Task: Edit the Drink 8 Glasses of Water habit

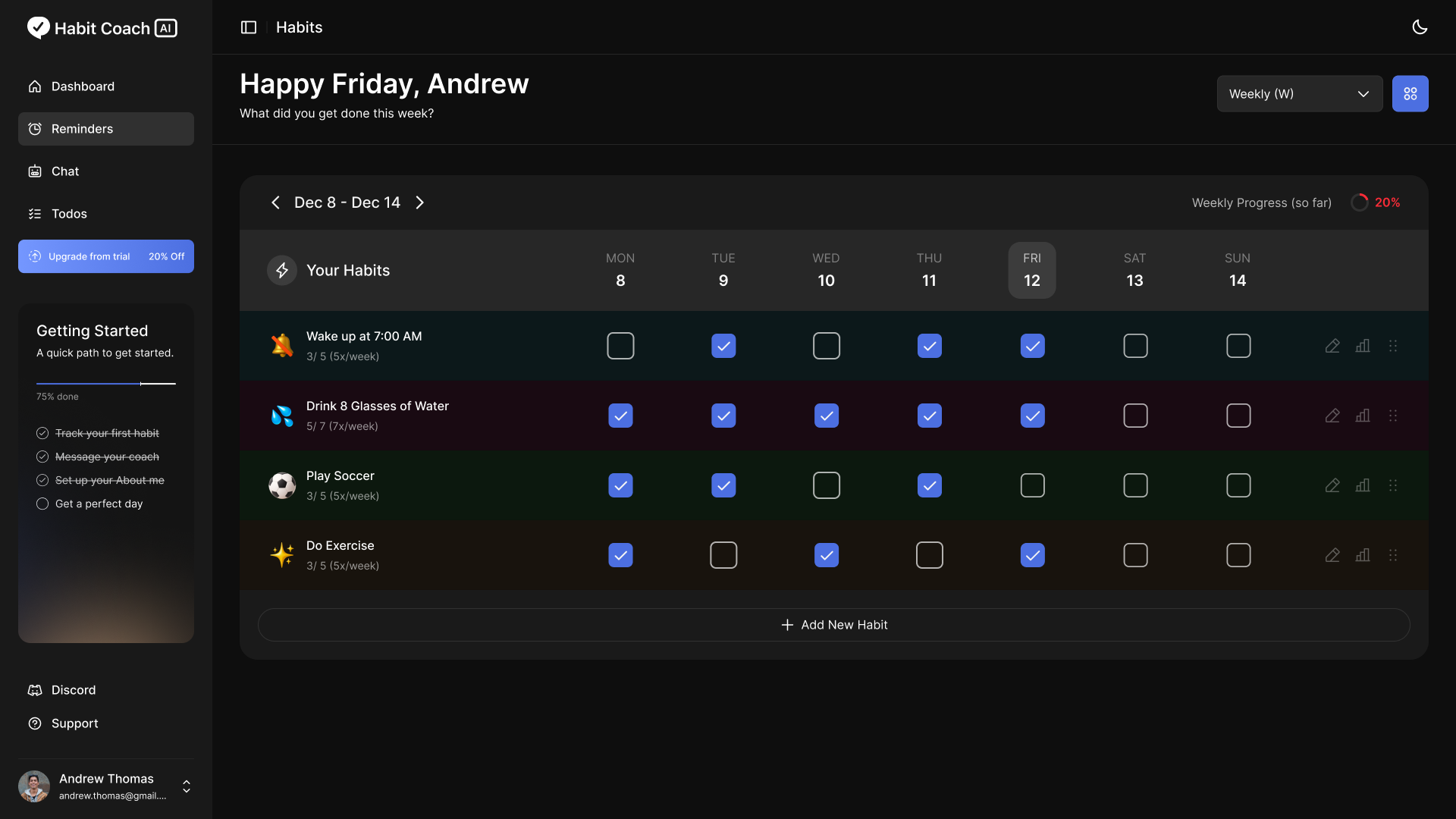Action: (x=1332, y=416)
